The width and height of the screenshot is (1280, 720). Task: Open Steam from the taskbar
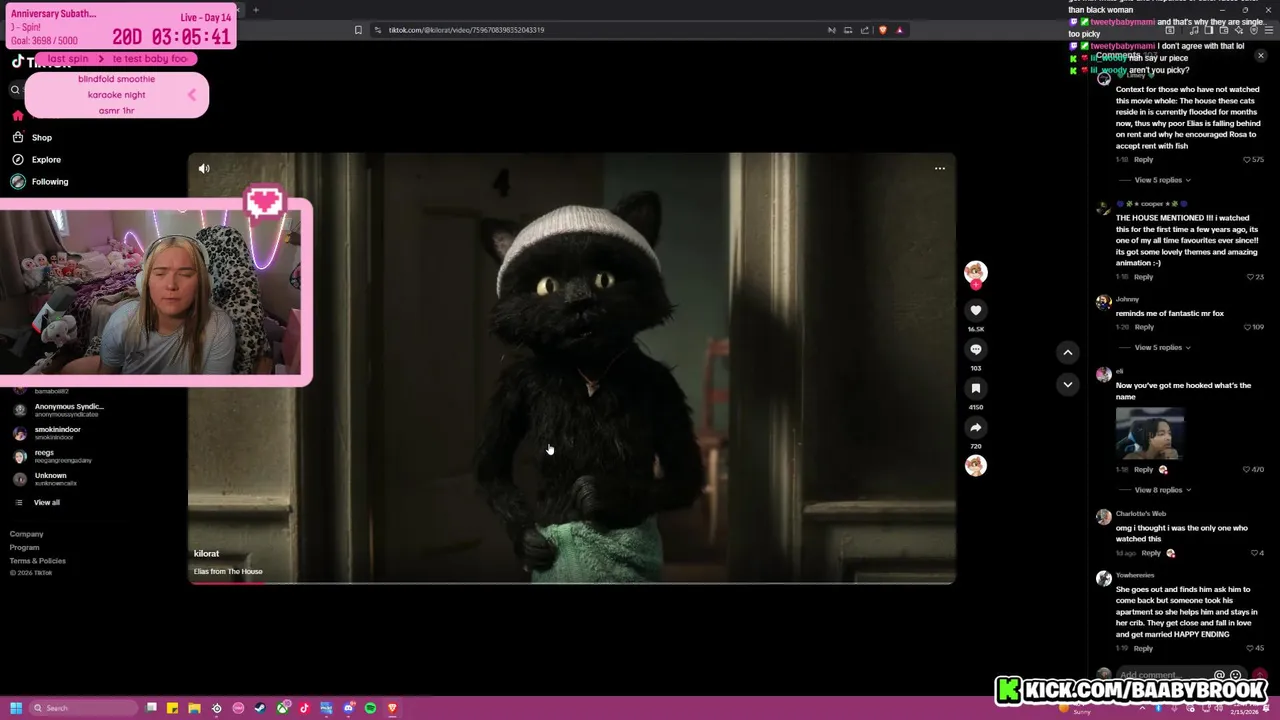click(260, 708)
